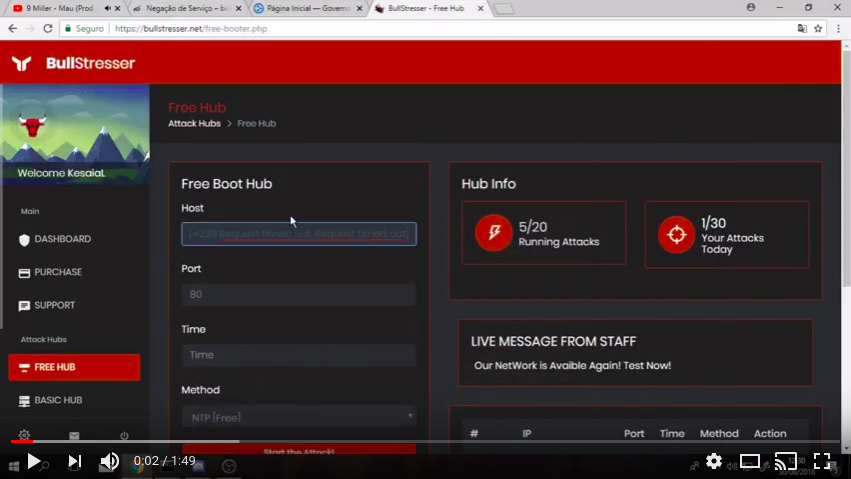Open PURCHASE menu item
This screenshot has width=851, height=479.
[x=58, y=272]
